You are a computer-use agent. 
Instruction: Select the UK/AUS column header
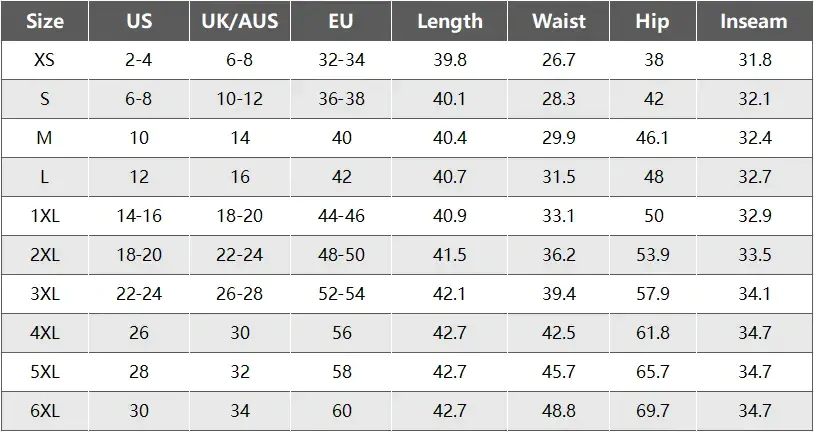pyautogui.click(x=240, y=21)
